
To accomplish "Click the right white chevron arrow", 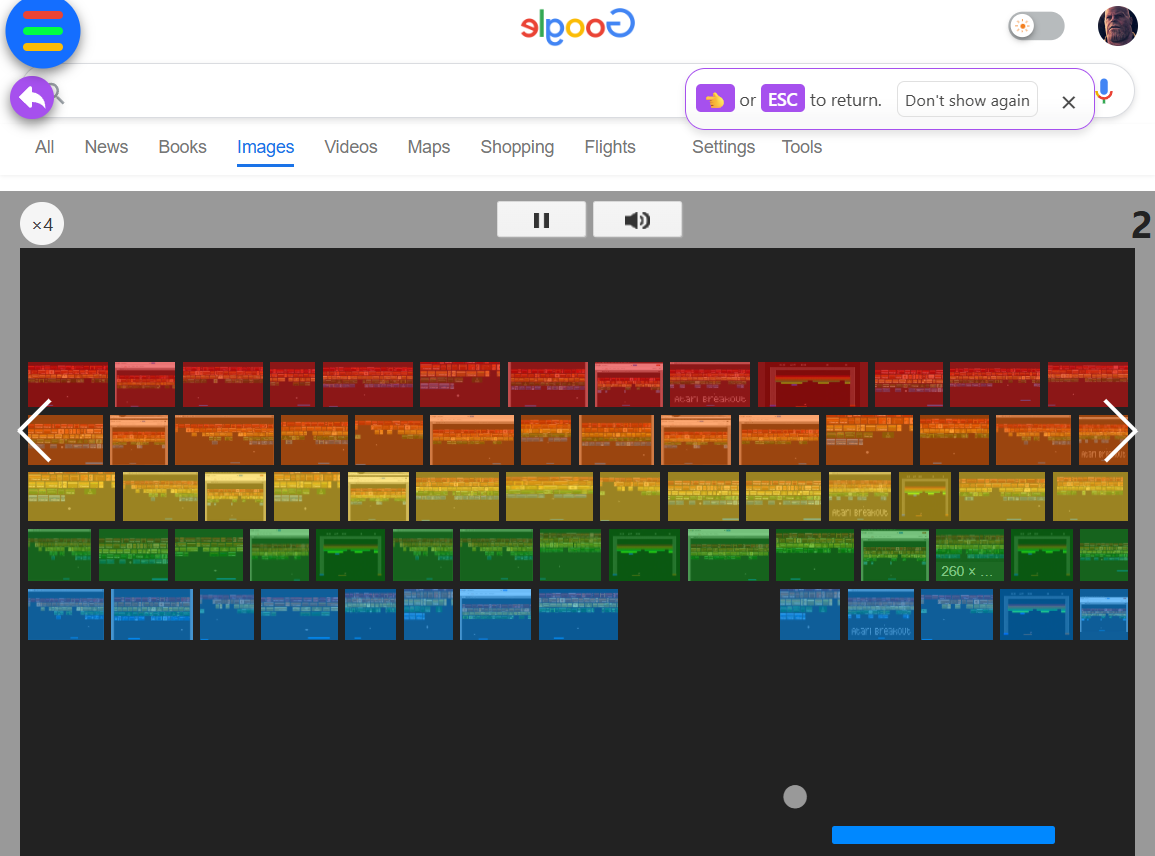I will [1119, 431].
